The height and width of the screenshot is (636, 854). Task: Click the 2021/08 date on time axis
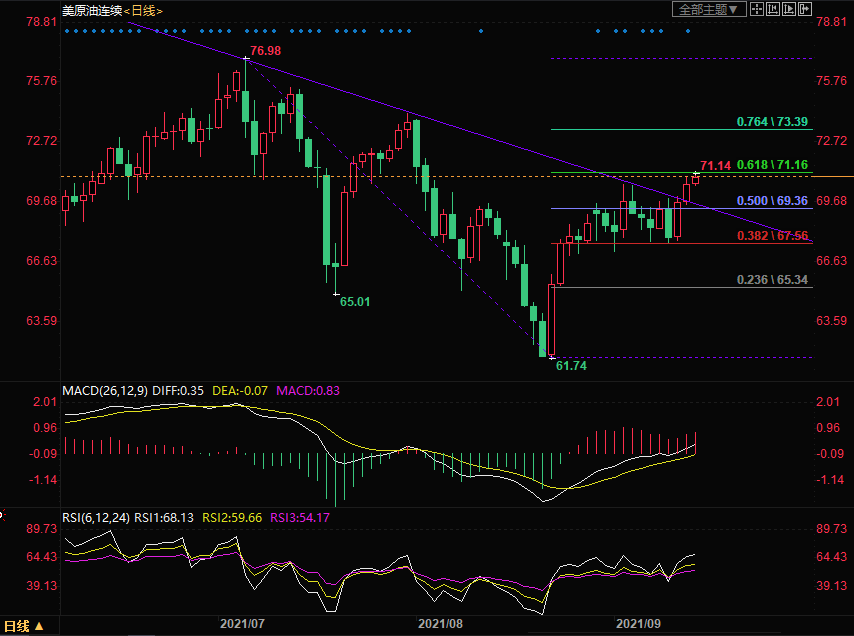439,623
